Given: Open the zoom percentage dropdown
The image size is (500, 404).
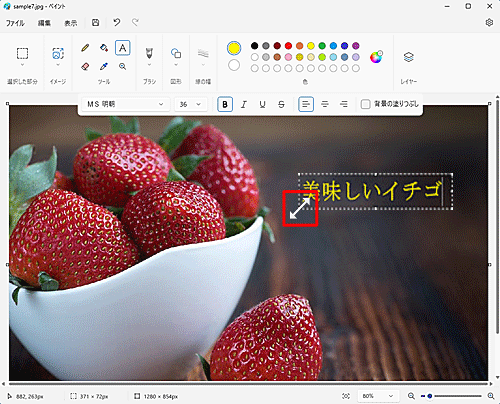Looking at the screenshot, I should click(377, 396).
